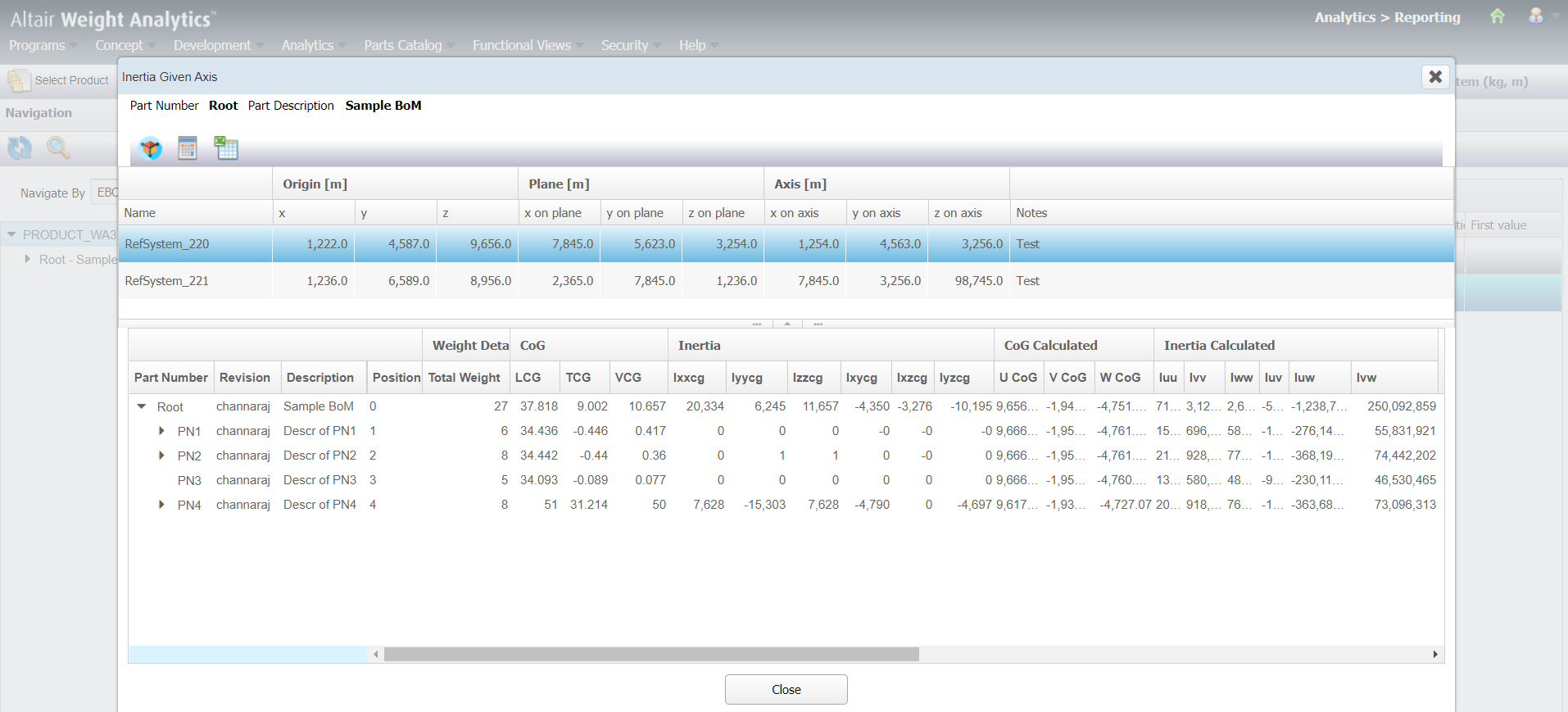Click the 3D cube axis icon
Viewport: 1568px width, 712px height.
coord(151,148)
